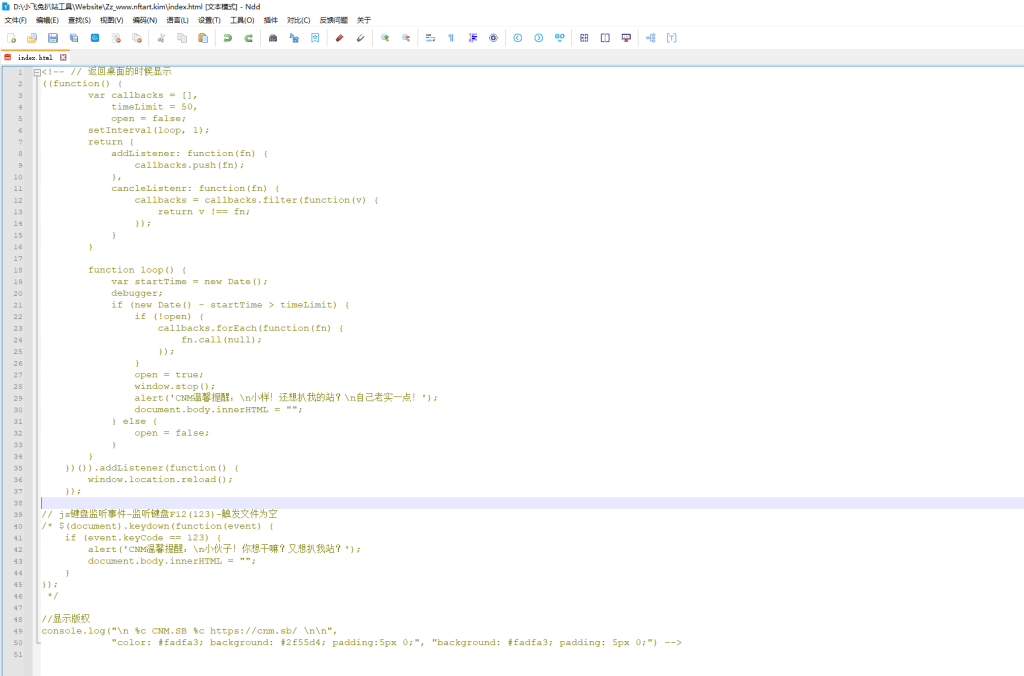The image size is (1024, 676).
Task: Toggle show all characters pilcrow icon
Action: click(x=451, y=38)
